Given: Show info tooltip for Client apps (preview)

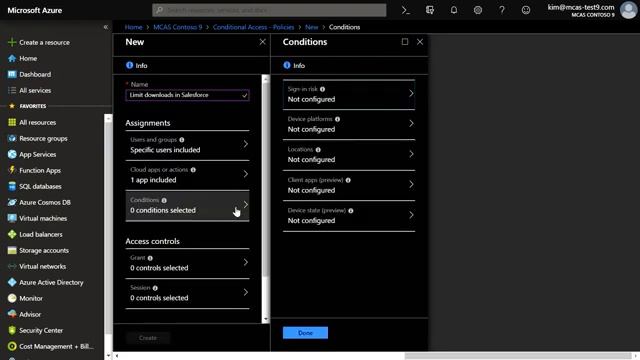Looking at the screenshot, I should (348, 180).
